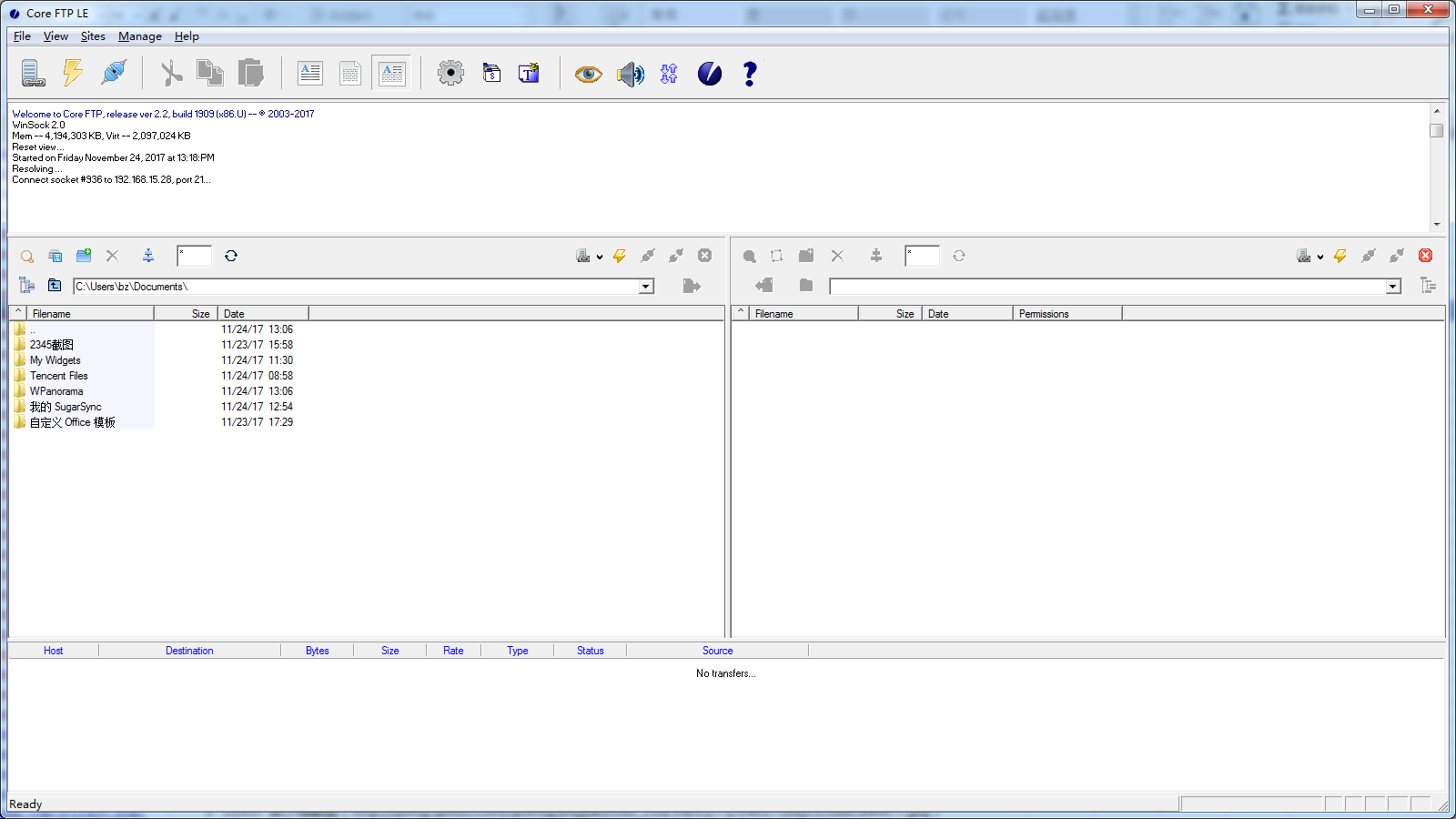Click the Copy icon in the main toolbar
This screenshot has width=1456, height=819.
[x=210, y=73]
